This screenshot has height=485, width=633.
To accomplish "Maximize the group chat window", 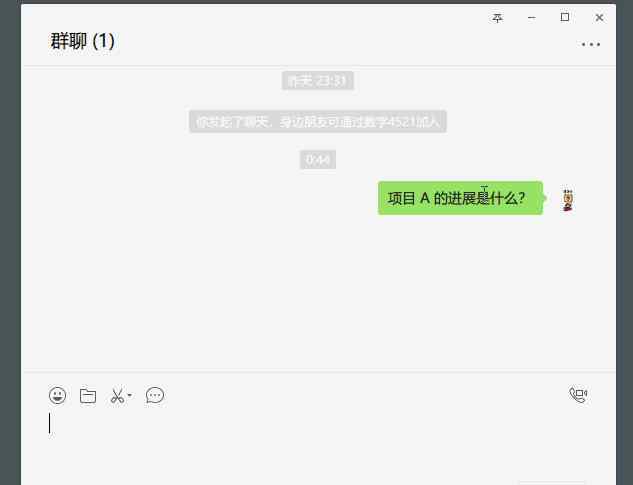I will 565,17.
